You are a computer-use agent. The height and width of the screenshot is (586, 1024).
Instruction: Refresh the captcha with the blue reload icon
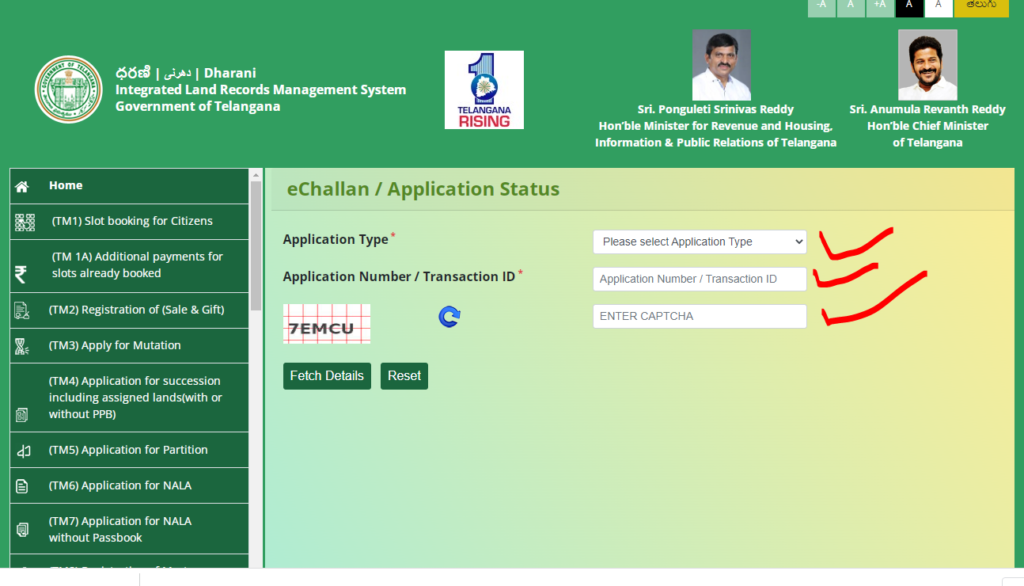click(449, 317)
